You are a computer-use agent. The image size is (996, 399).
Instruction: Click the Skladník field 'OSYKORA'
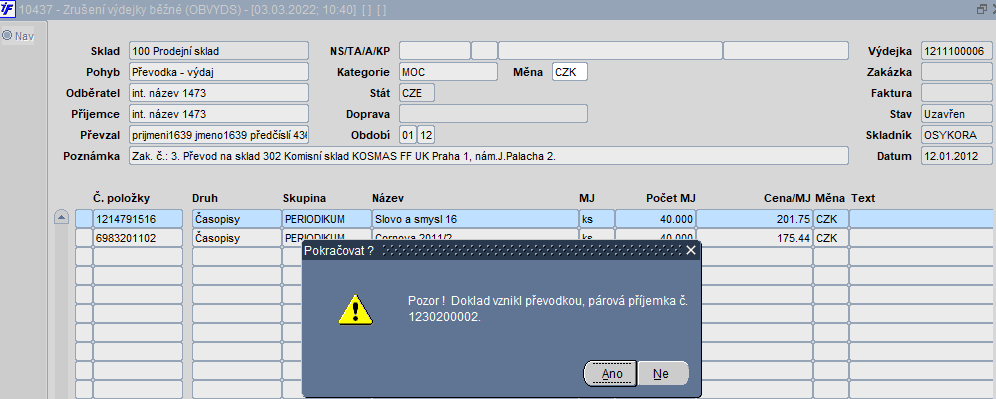pyautogui.click(x=957, y=135)
